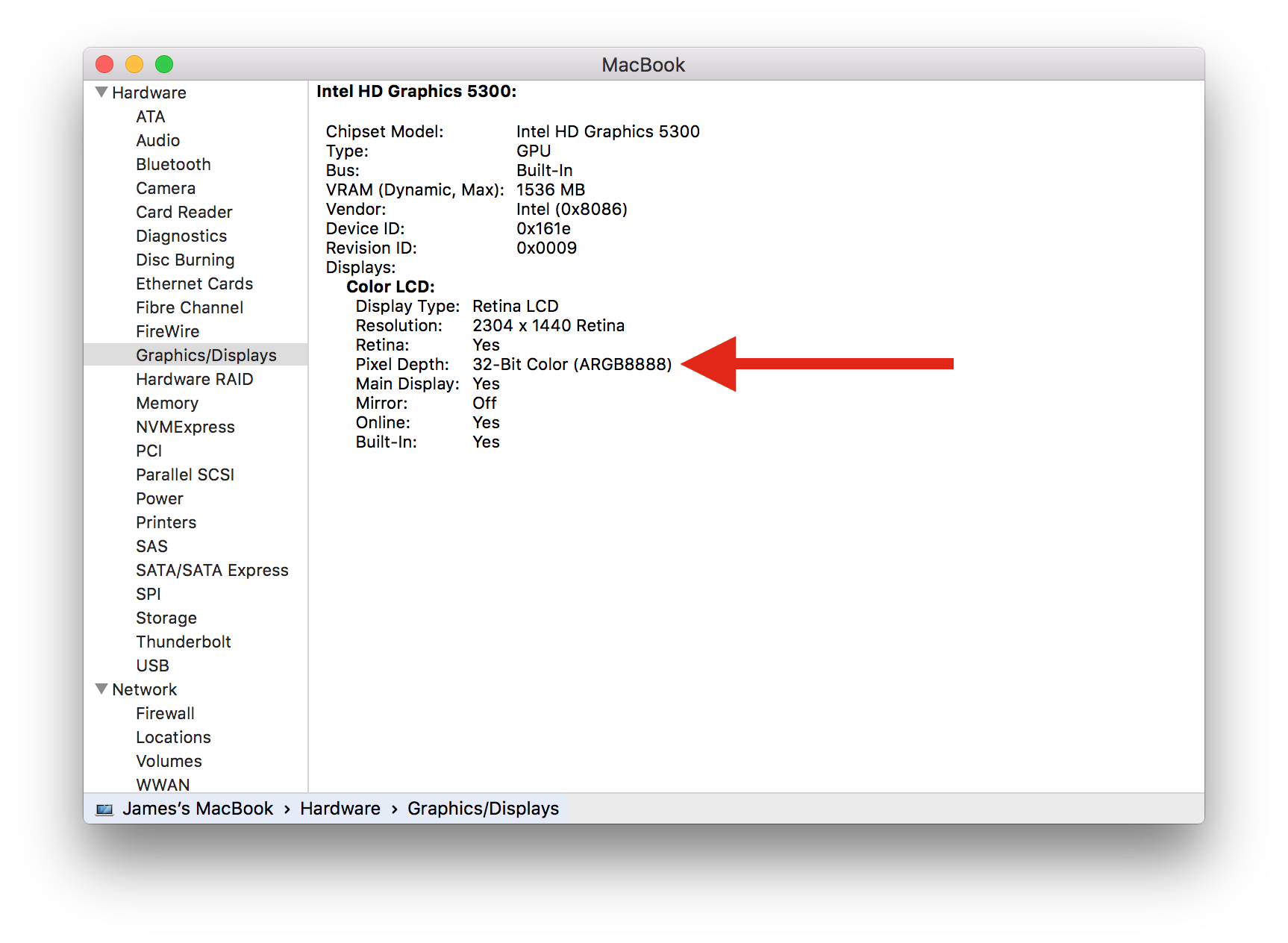Select SAS in the sidebar
Viewport: 1288px width, 943px height.
(152, 546)
